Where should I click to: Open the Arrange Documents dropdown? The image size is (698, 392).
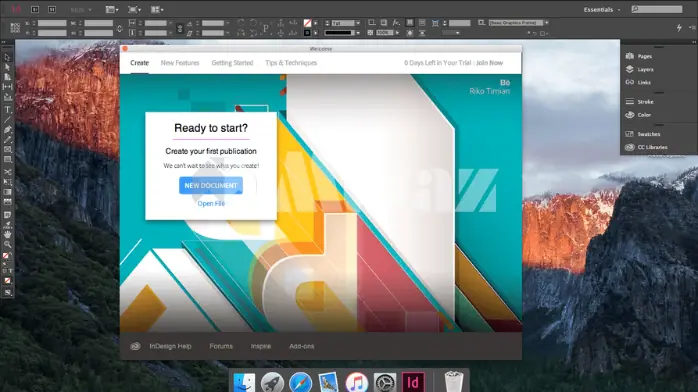click(x=157, y=9)
